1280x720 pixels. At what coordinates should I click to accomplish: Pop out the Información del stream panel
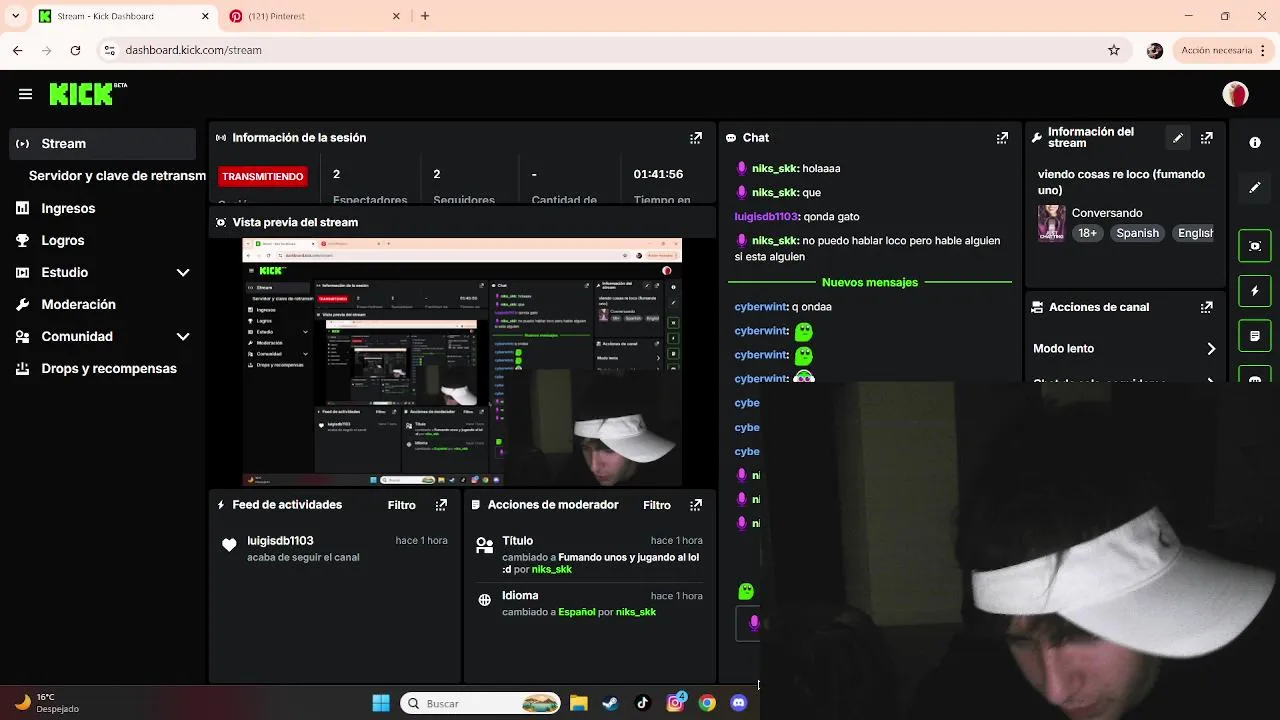coord(1207,138)
